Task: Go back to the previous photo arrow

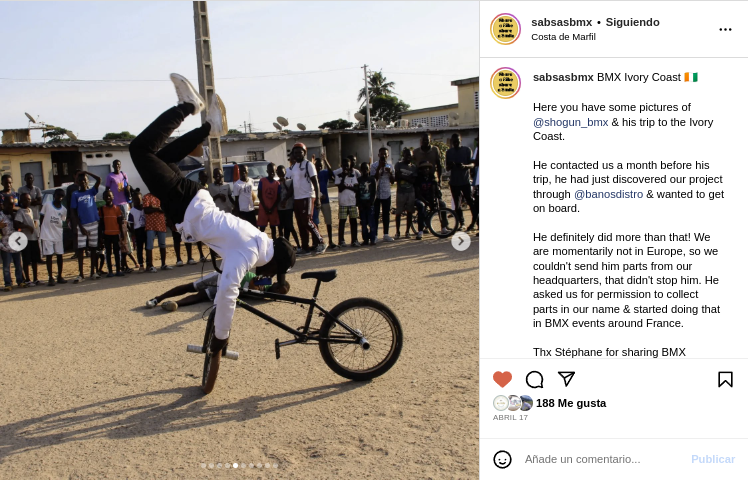Action: 18,241
